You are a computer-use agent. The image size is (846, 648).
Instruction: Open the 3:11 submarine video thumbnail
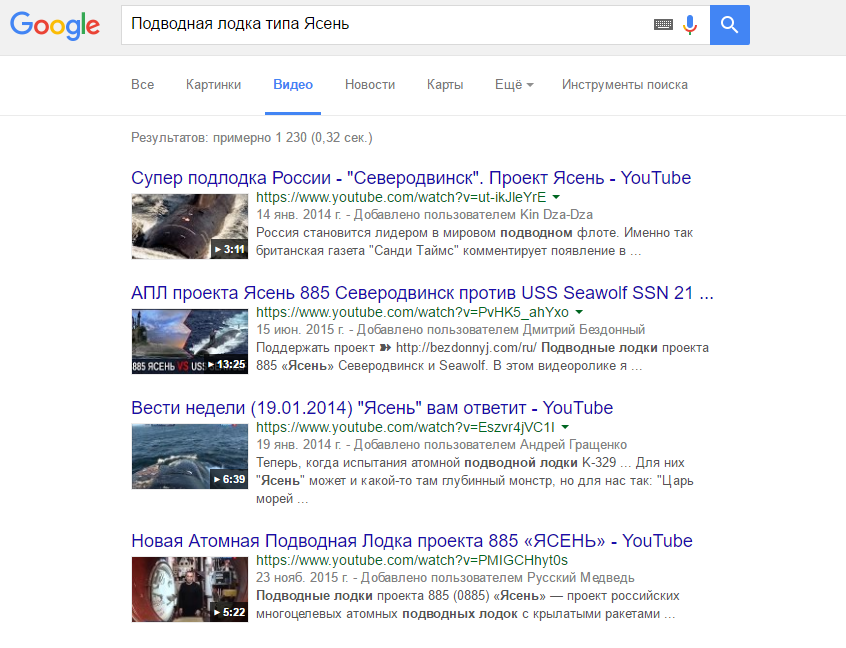pos(190,227)
